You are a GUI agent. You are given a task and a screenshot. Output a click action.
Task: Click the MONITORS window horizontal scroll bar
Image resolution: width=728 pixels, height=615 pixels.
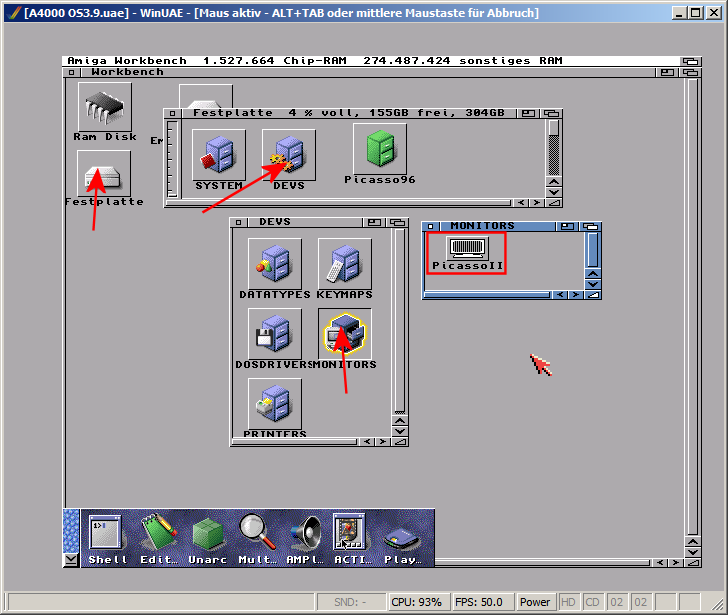coord(487,294)
